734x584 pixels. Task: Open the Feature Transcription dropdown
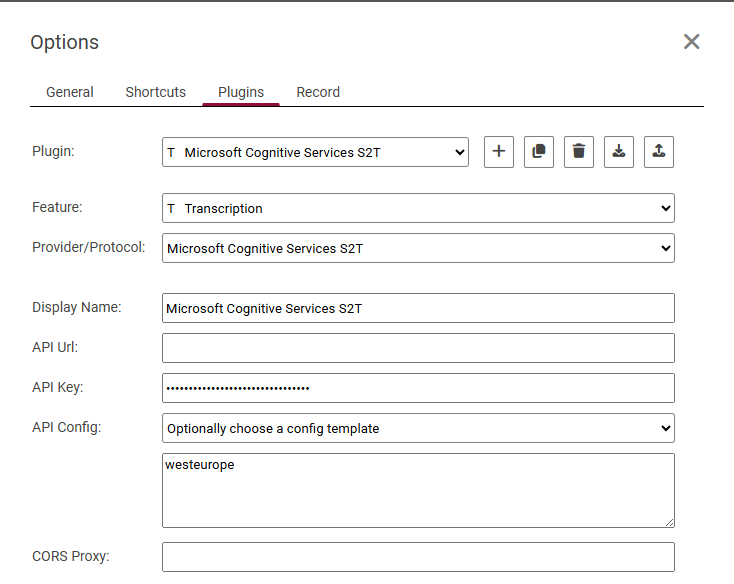(x=418, y=208)
